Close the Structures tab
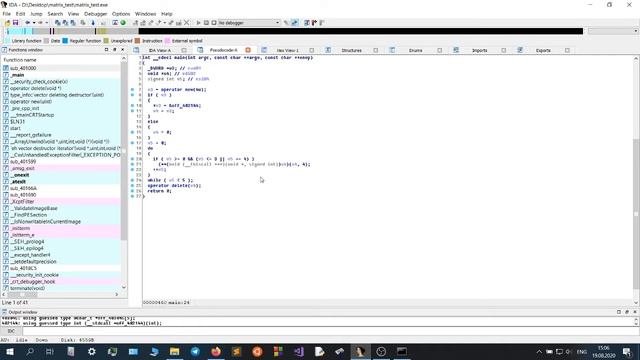 (376, 50)
